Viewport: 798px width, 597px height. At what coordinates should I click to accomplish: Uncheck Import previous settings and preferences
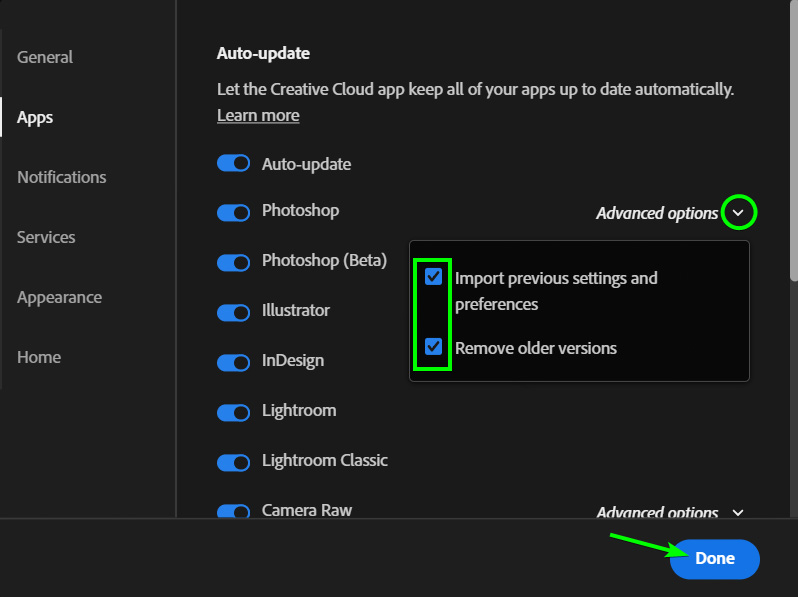[x=433, y=277]
